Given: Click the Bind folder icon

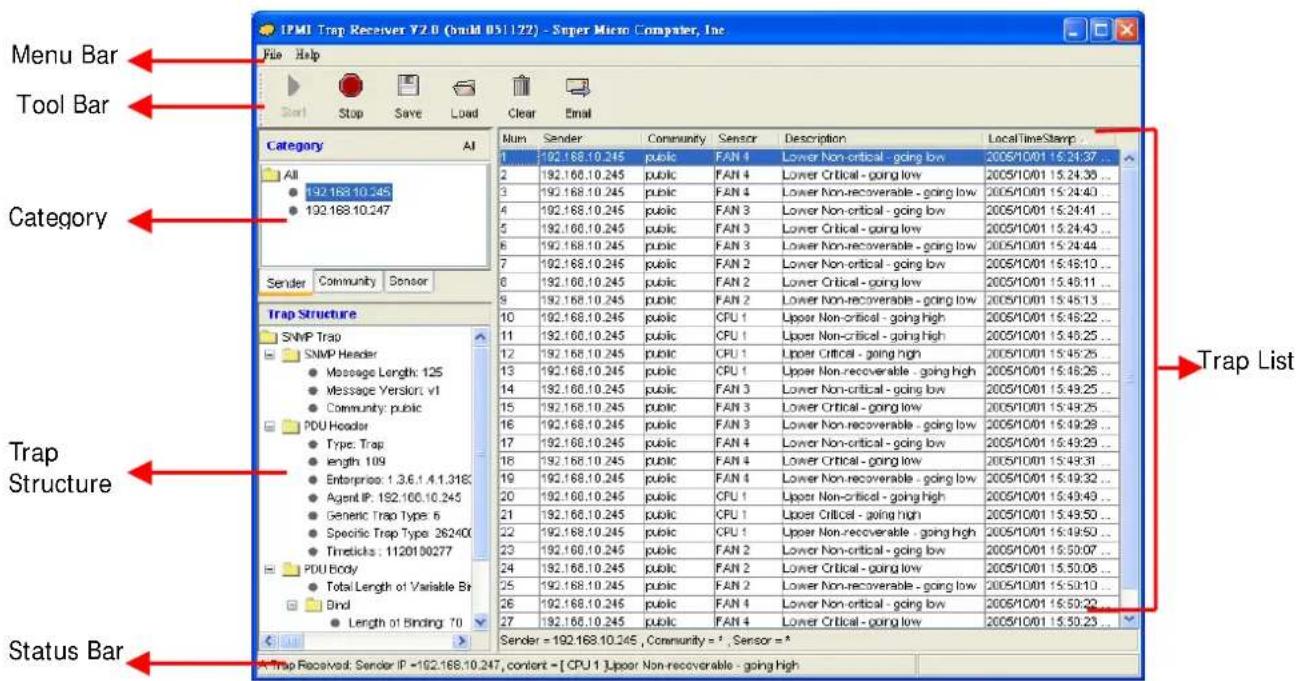Looking at the screenshot, I should click(x=315, y=605).
